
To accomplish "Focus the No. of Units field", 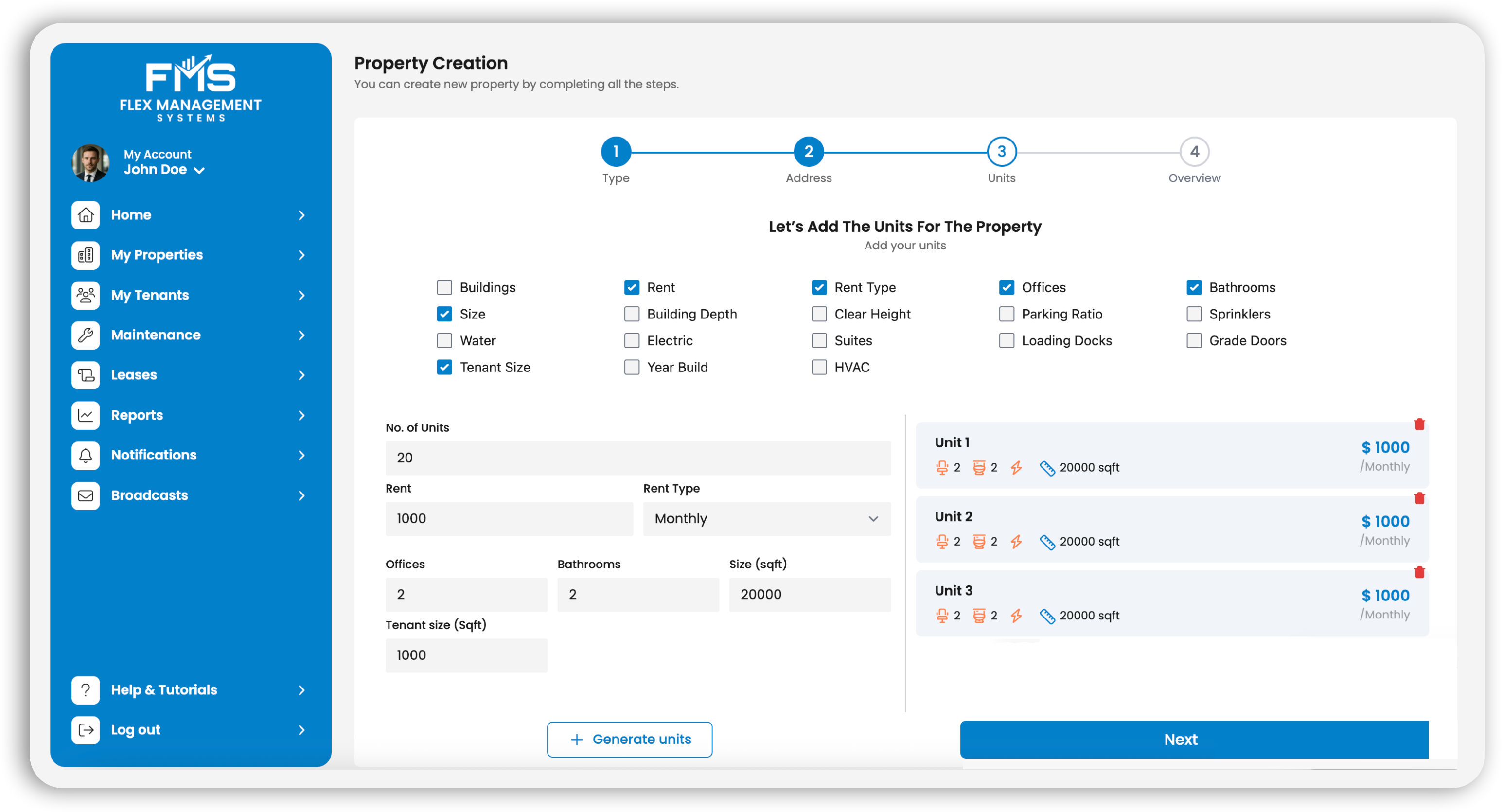I will coord(637,458).
